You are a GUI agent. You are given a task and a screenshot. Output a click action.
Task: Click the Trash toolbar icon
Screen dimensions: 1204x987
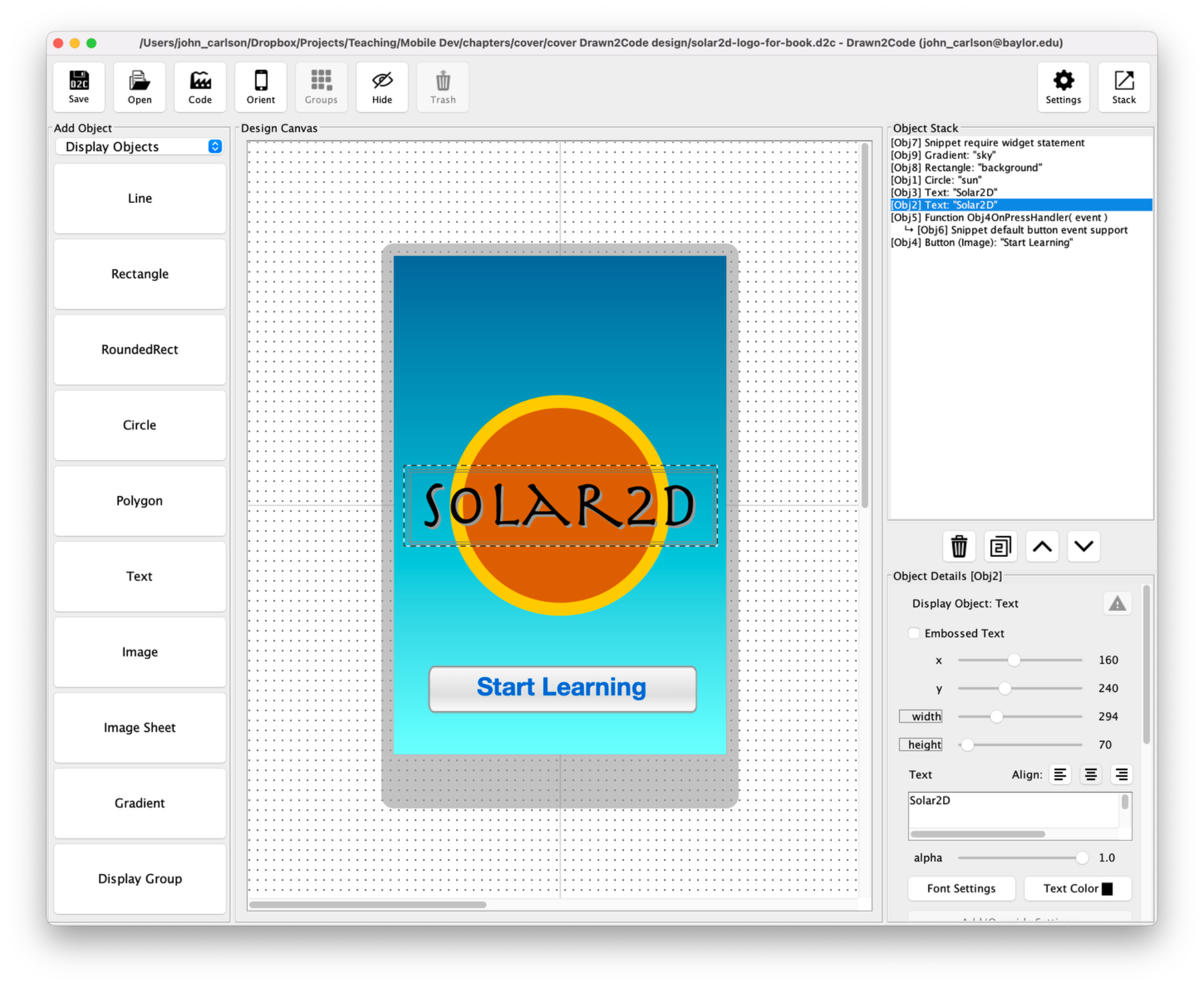pyautogui.click(x=443, y=87)
